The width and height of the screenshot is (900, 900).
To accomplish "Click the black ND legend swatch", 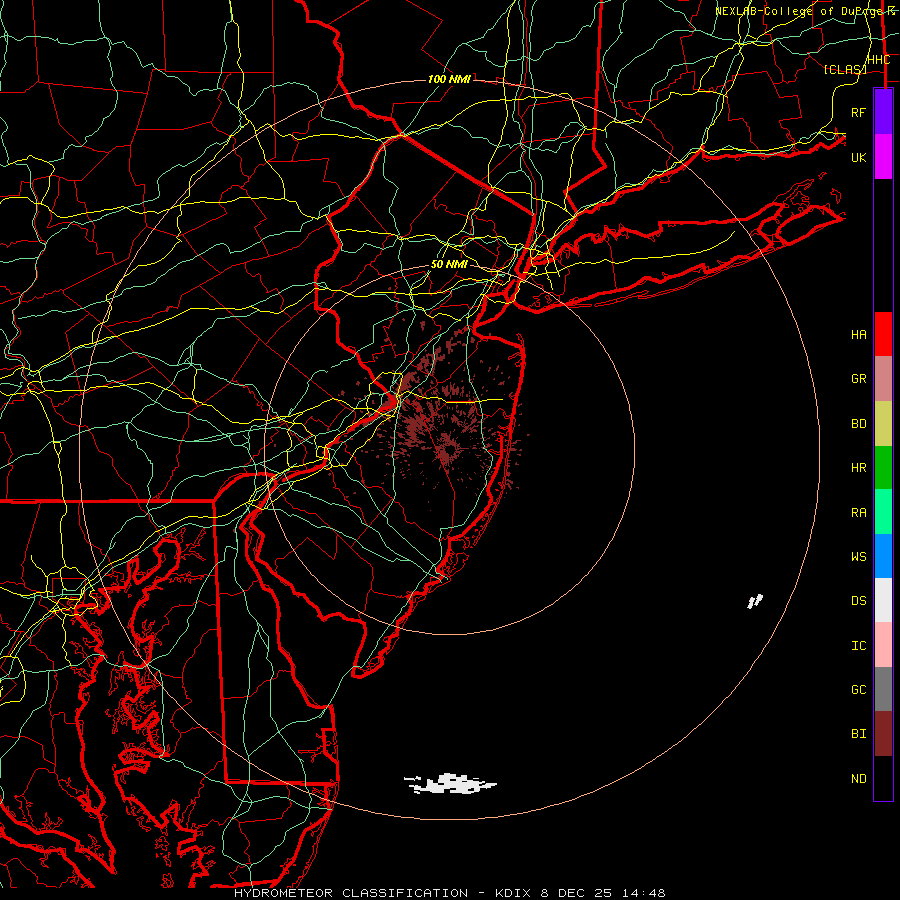I will (x=883, y=778).
